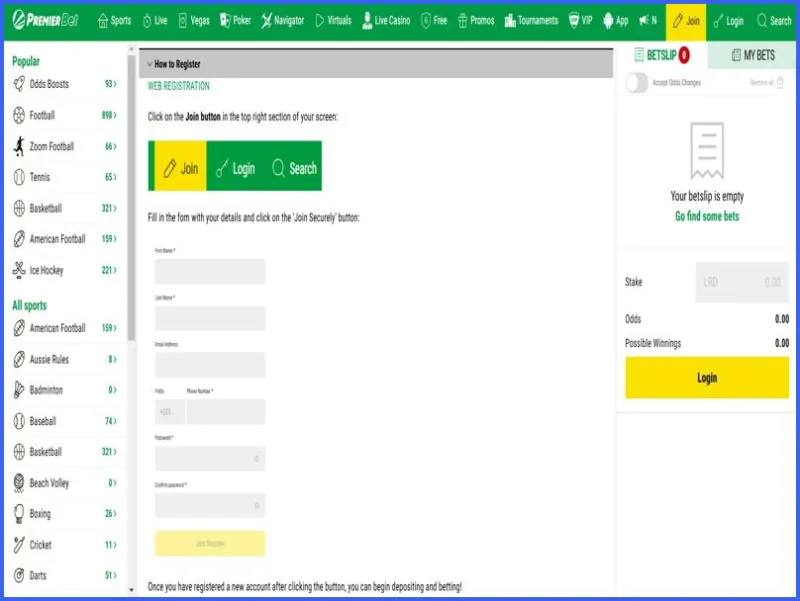Expand the Aussie Rules chevron
This screenshot has height=601, width=800.
pyautogui.click(x=115, y=359)
